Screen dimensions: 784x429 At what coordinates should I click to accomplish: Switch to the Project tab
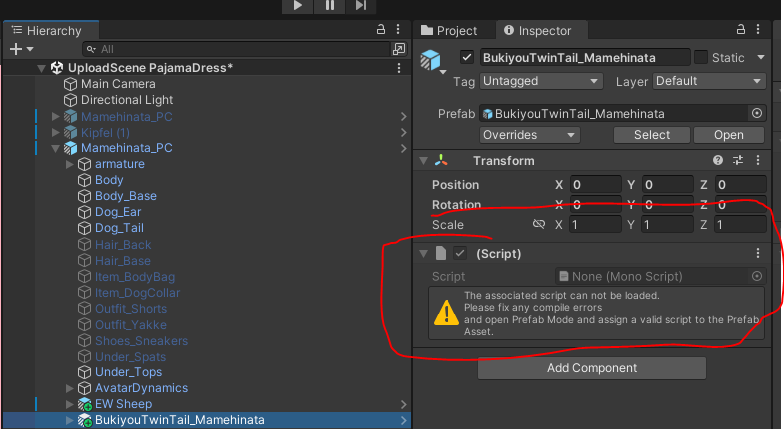[449, 30]
